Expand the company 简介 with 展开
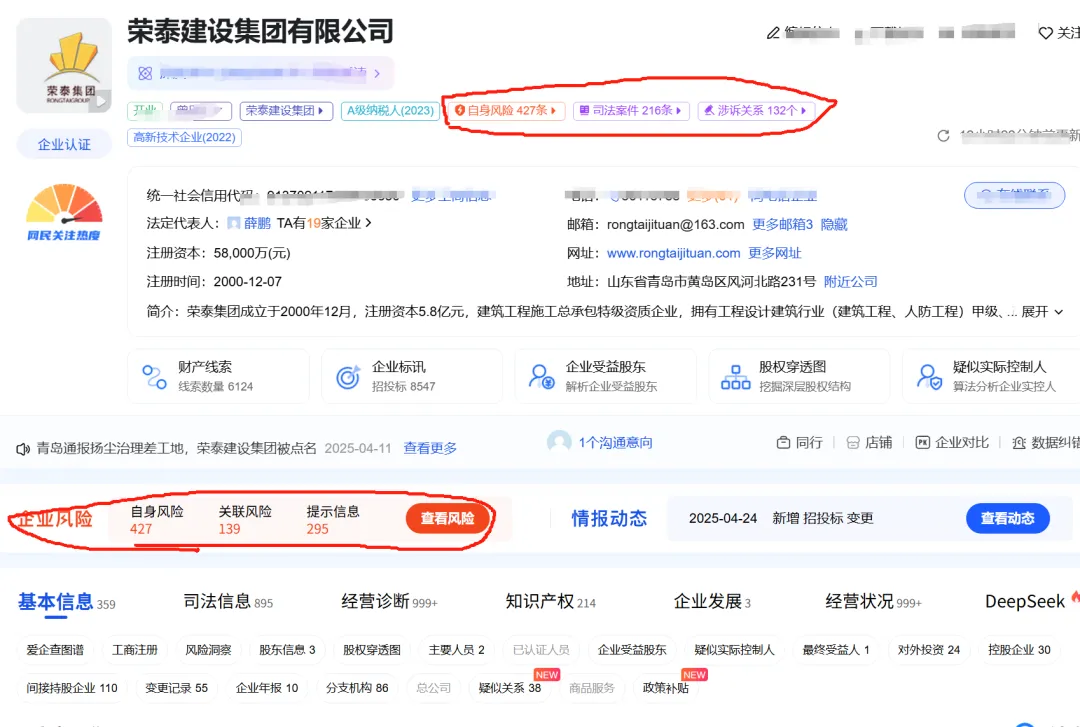This screenshot has width=1080, height=727. click(1041, 311)
